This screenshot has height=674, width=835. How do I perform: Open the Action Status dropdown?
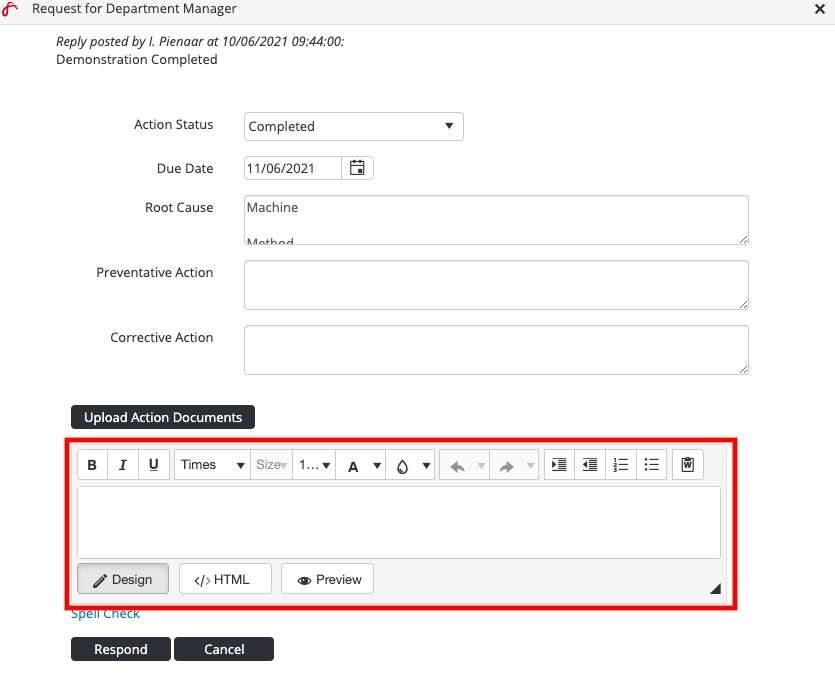pos(353,127)
